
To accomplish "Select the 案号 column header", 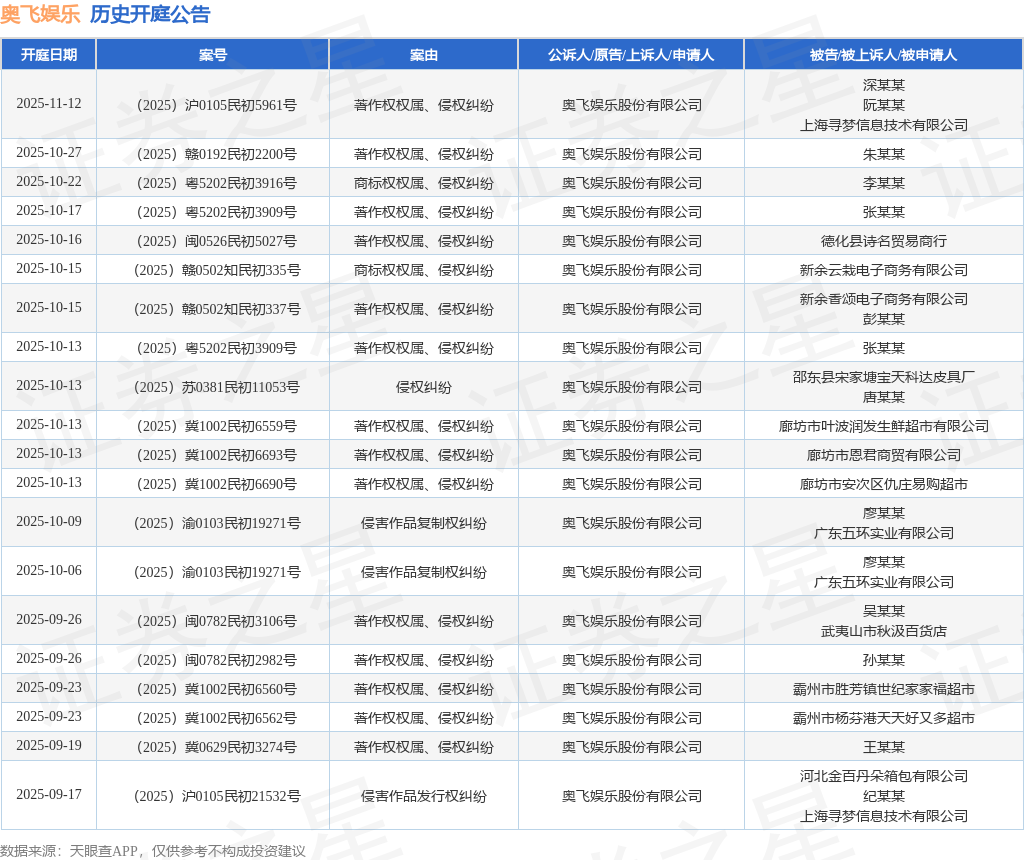I will (213, 55).
